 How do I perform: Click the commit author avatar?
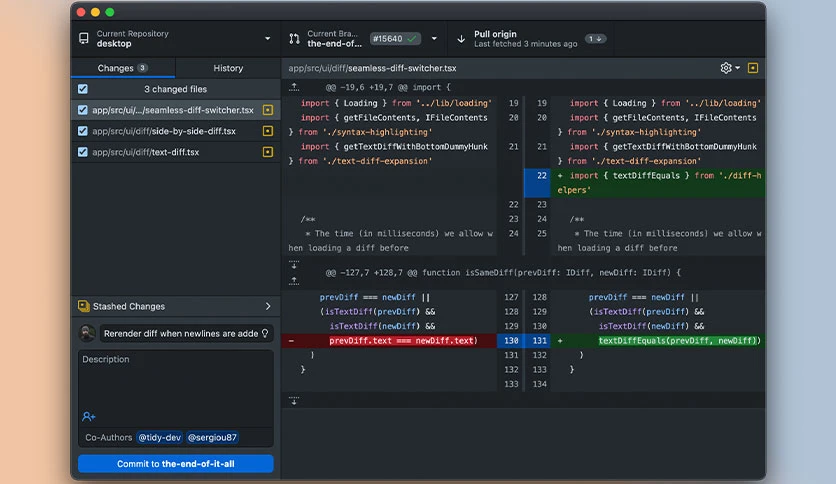coord(87,333)
